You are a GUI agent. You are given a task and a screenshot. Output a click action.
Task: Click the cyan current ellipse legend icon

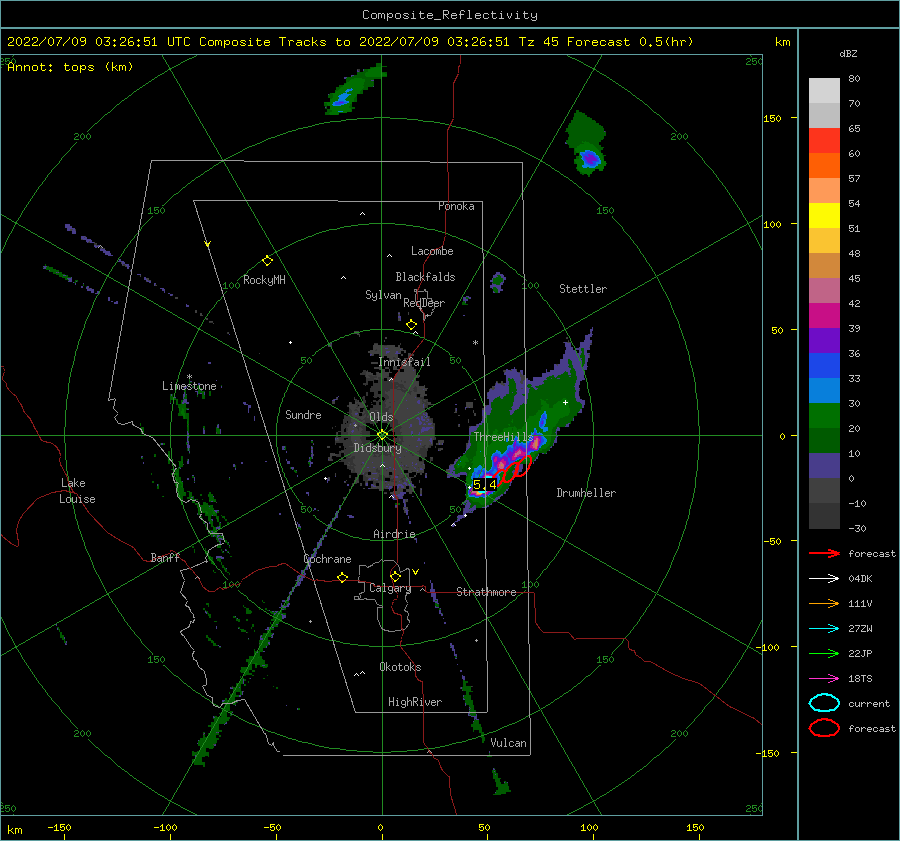point(824,703)
